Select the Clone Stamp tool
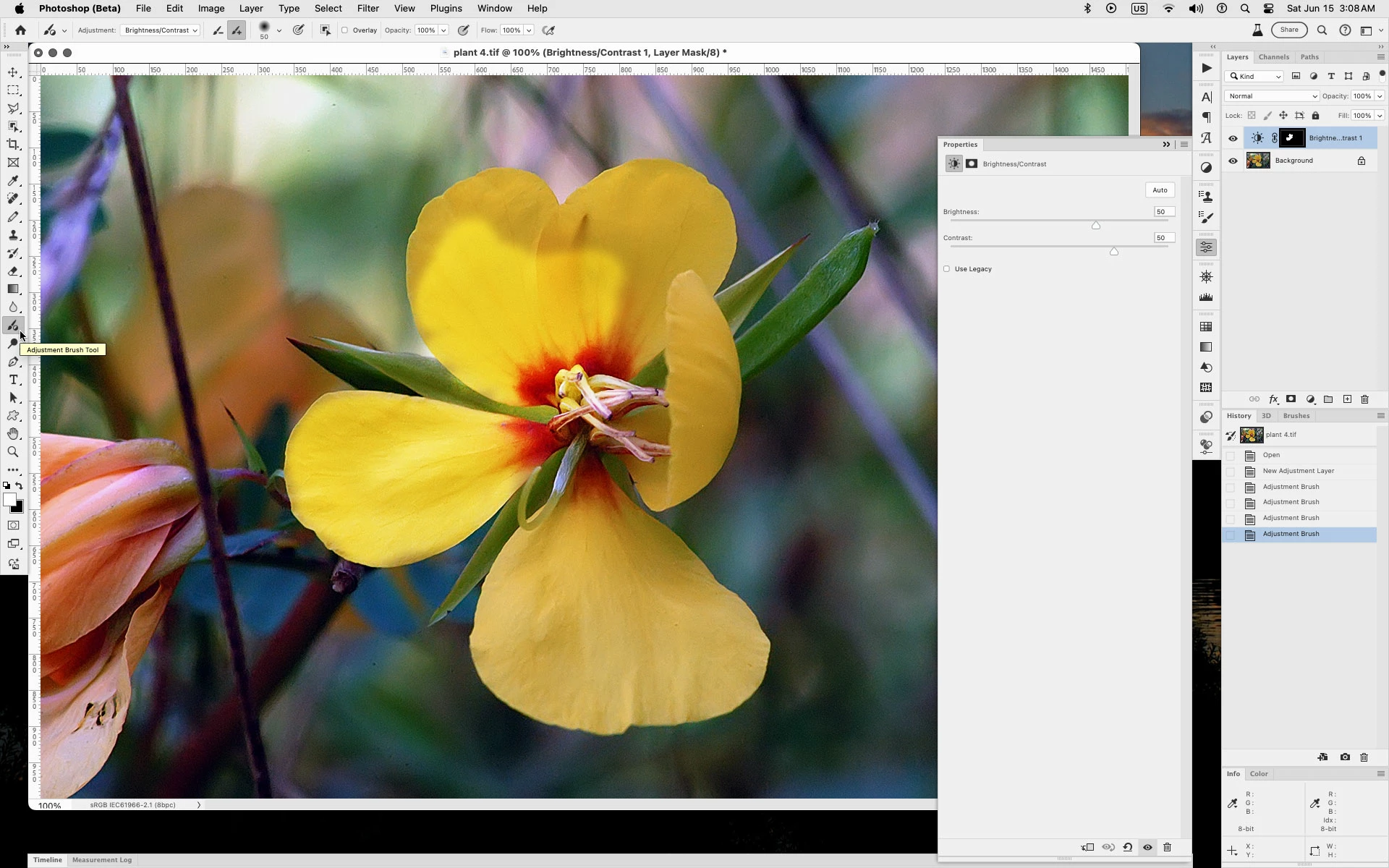Viewport: 1389px width, 868px height. pyautogui.click(x=13, y=235)
